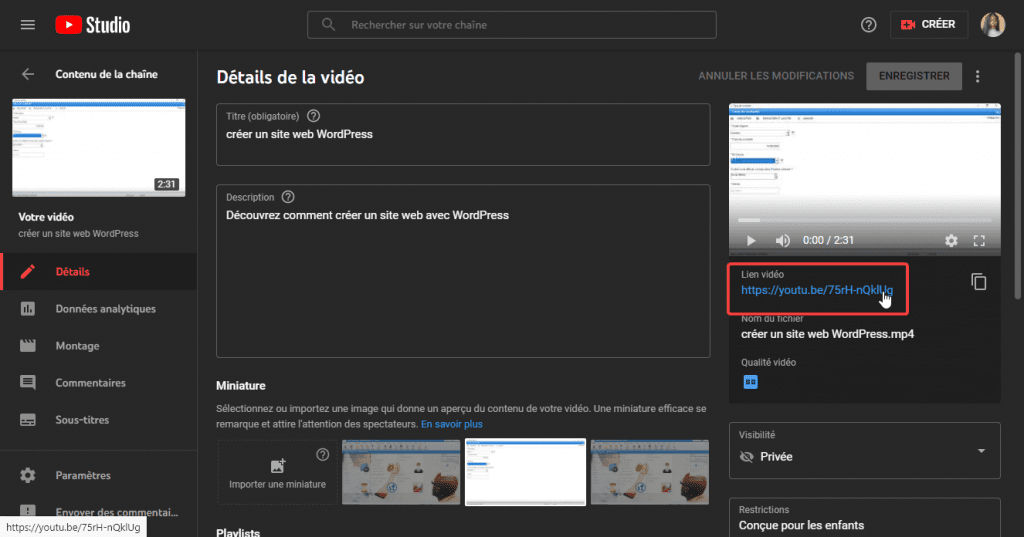Edit the video title field
Viewport: 1024px width, 537px height.
coord(463,135)
